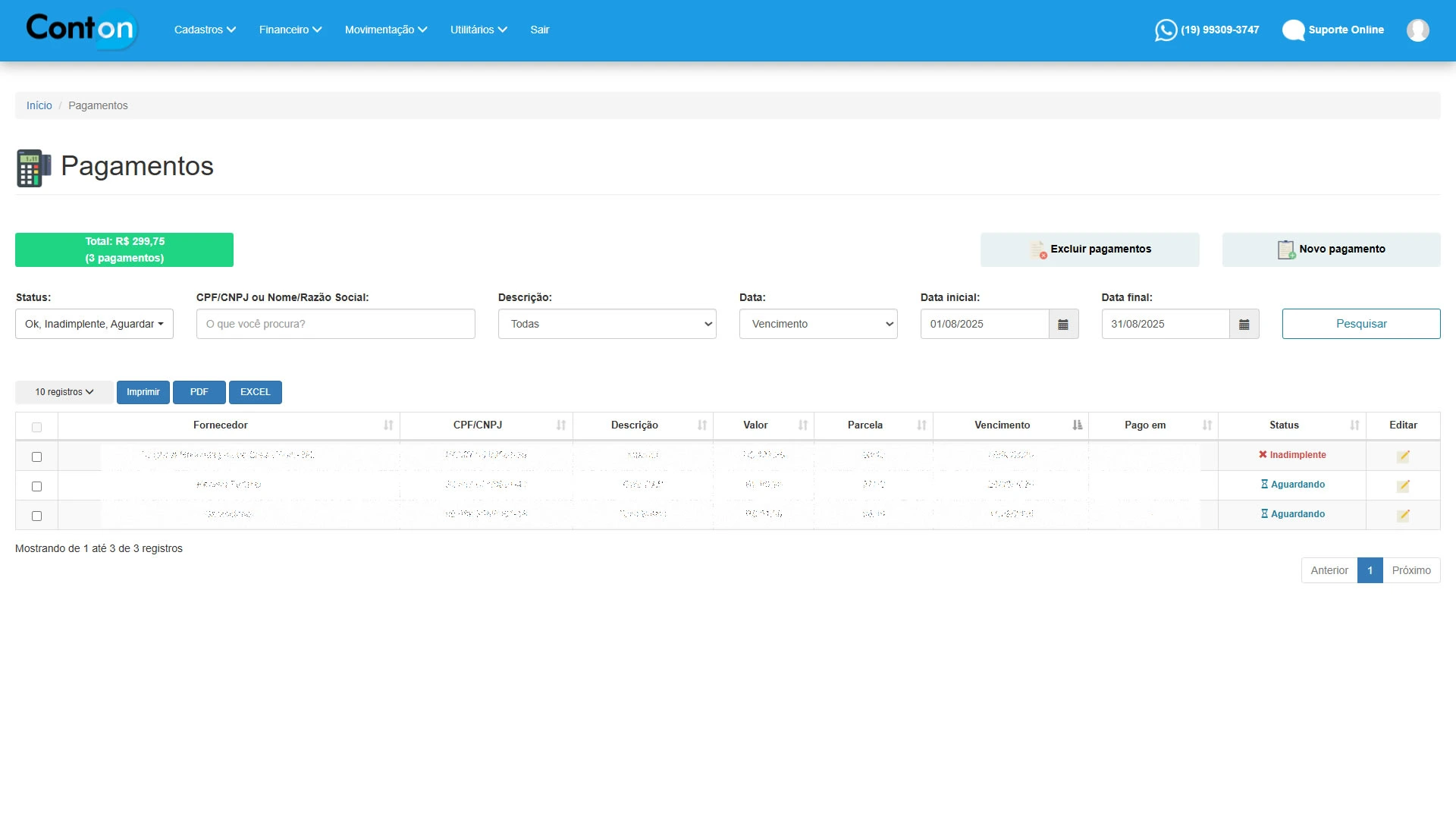The image size is (1456, 819).
Task: Focus the CPF/CNPJ search input field
Action: coord(335,324)
